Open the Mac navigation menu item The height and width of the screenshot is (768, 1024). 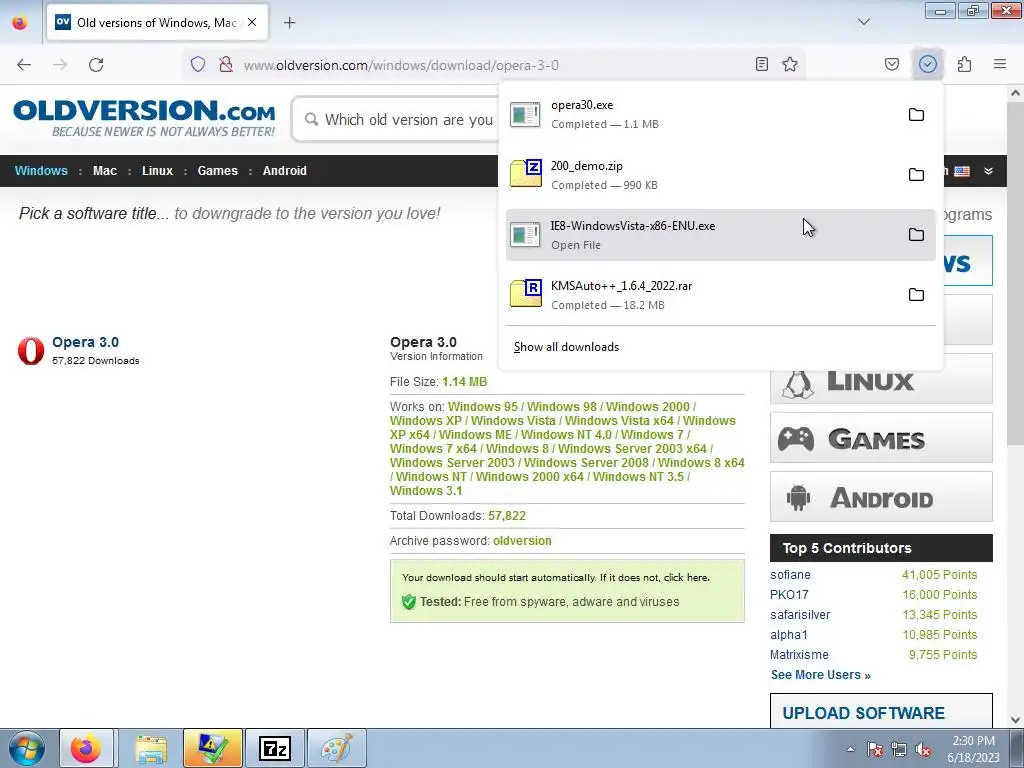coord(104,170)
